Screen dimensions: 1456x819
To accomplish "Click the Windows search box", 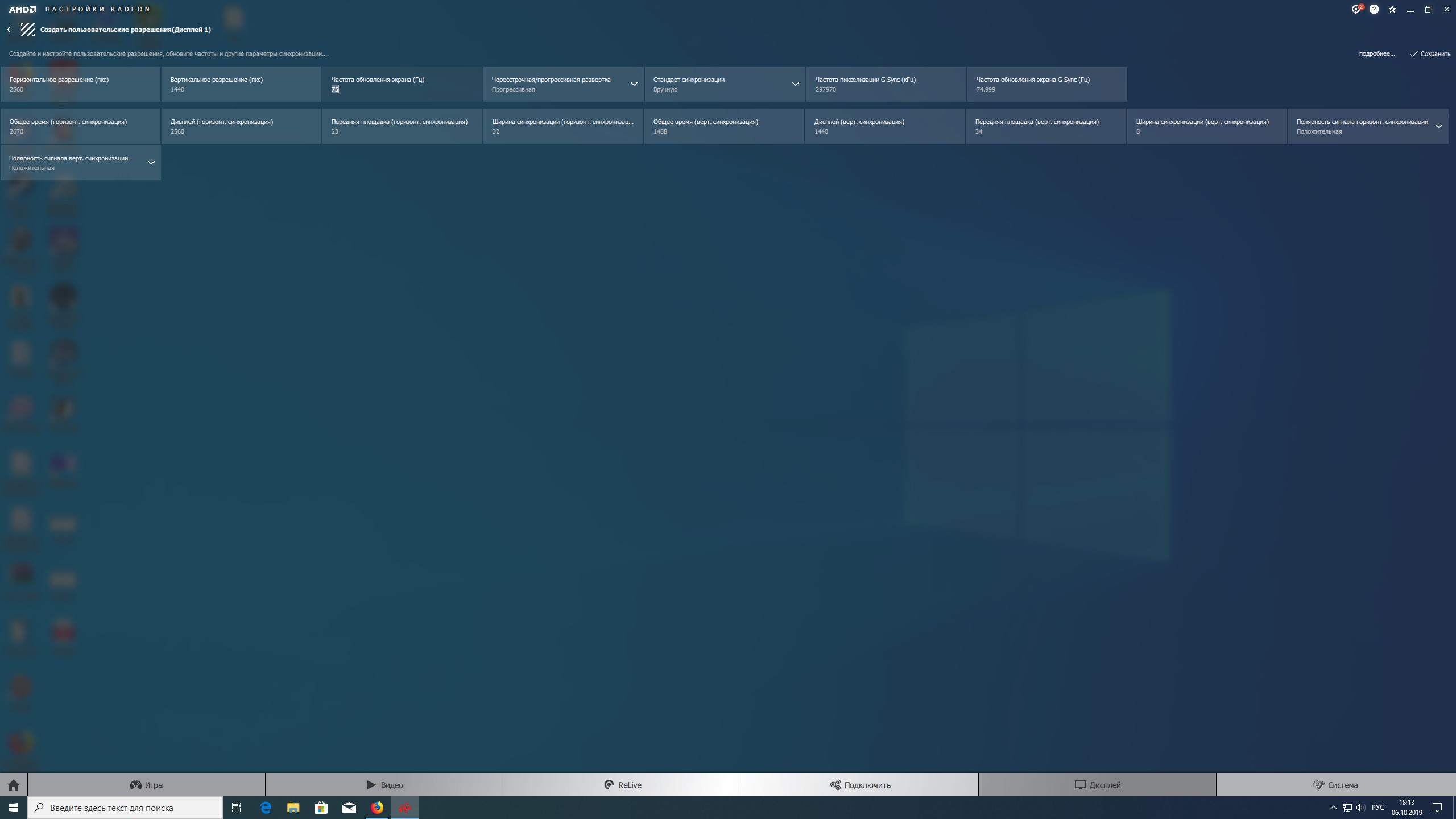I will [125, 808].
